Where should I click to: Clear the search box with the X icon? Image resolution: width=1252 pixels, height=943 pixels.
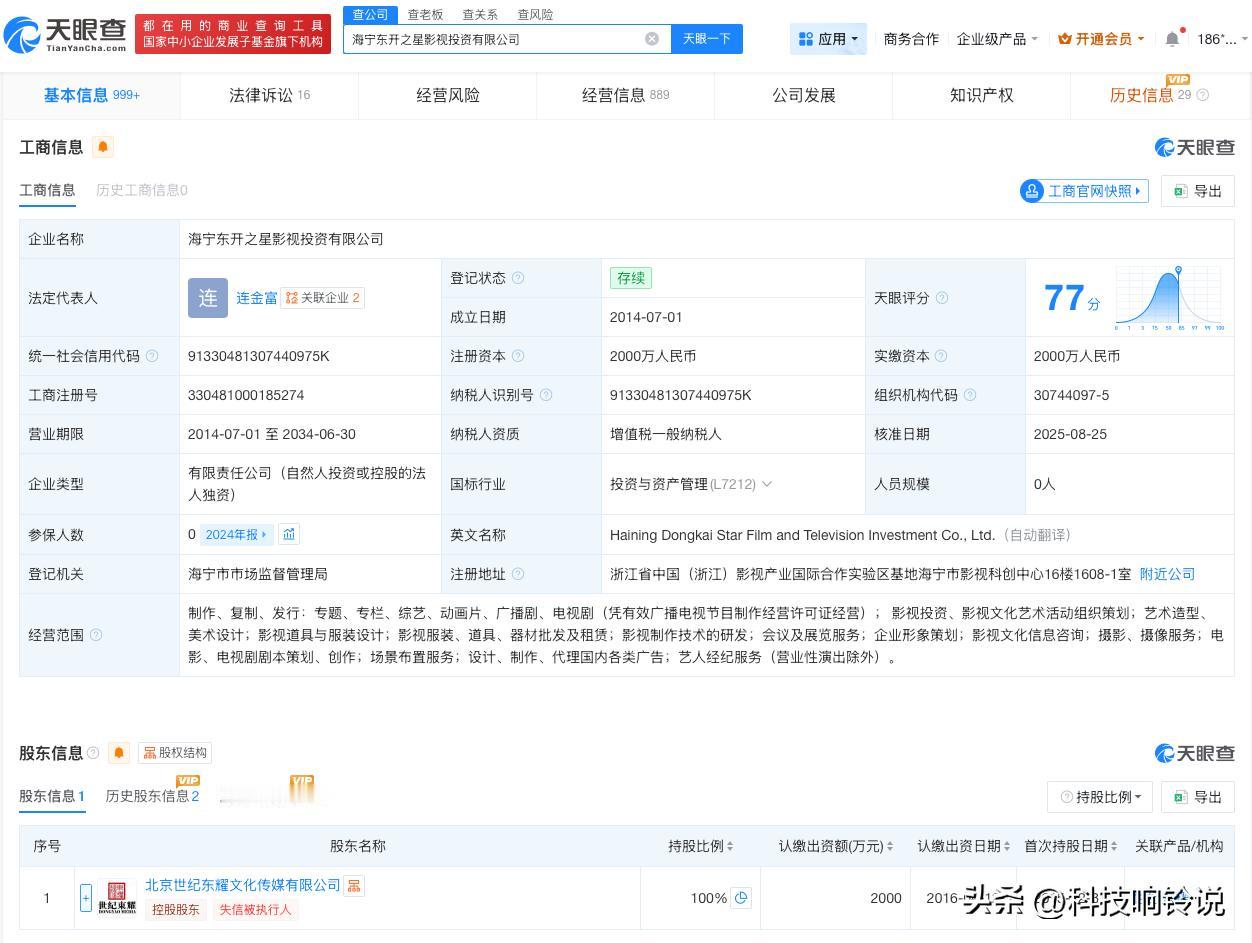coord(652,39)
